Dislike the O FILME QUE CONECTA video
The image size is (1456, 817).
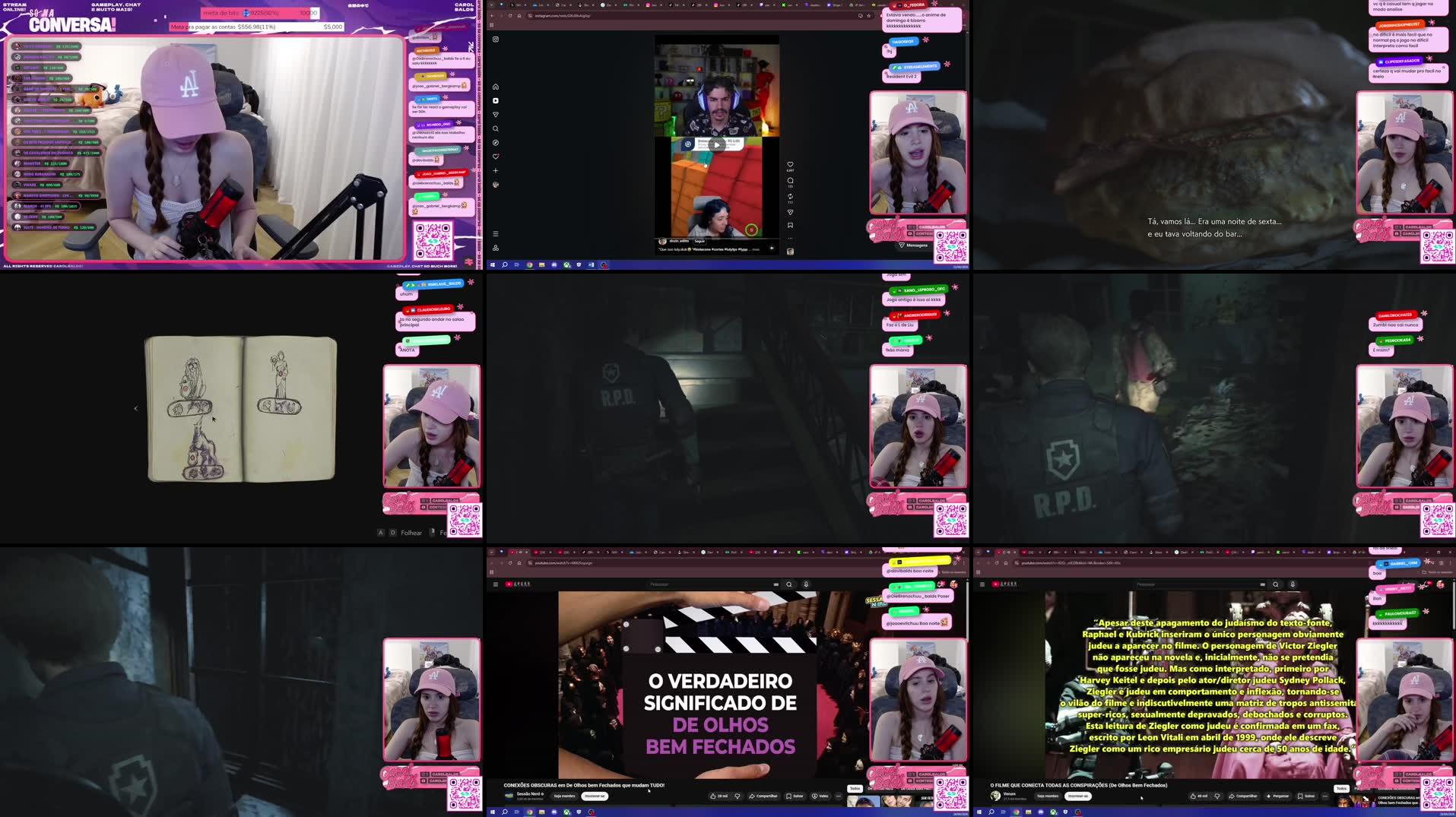1217,796
